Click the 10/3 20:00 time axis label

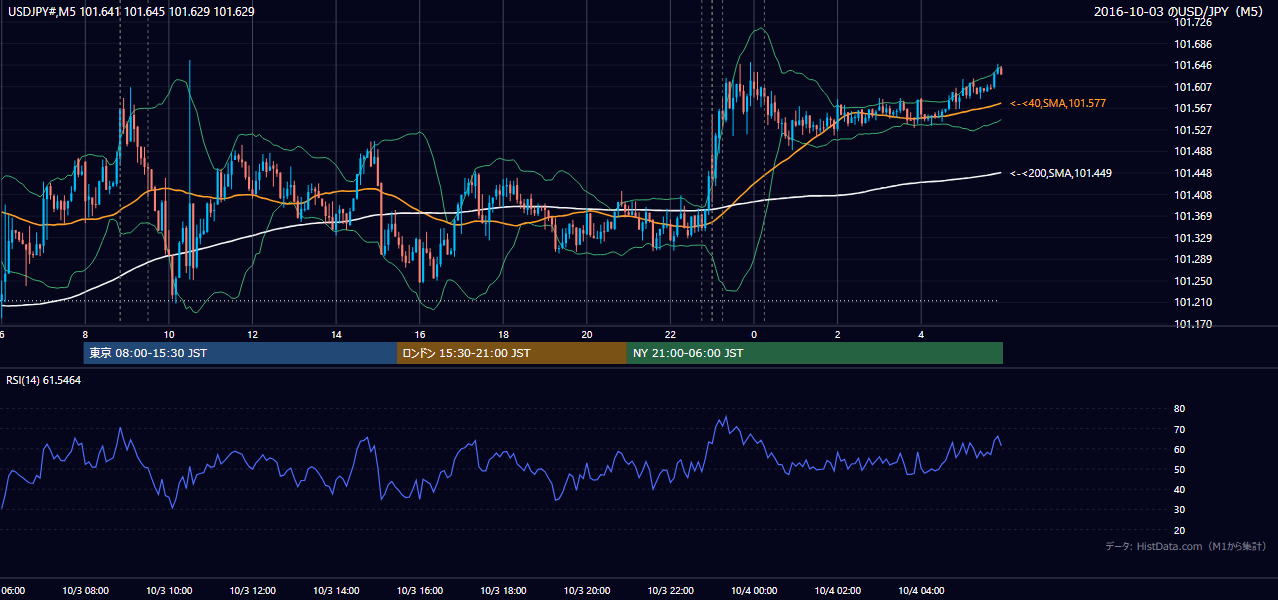(587, 590)
